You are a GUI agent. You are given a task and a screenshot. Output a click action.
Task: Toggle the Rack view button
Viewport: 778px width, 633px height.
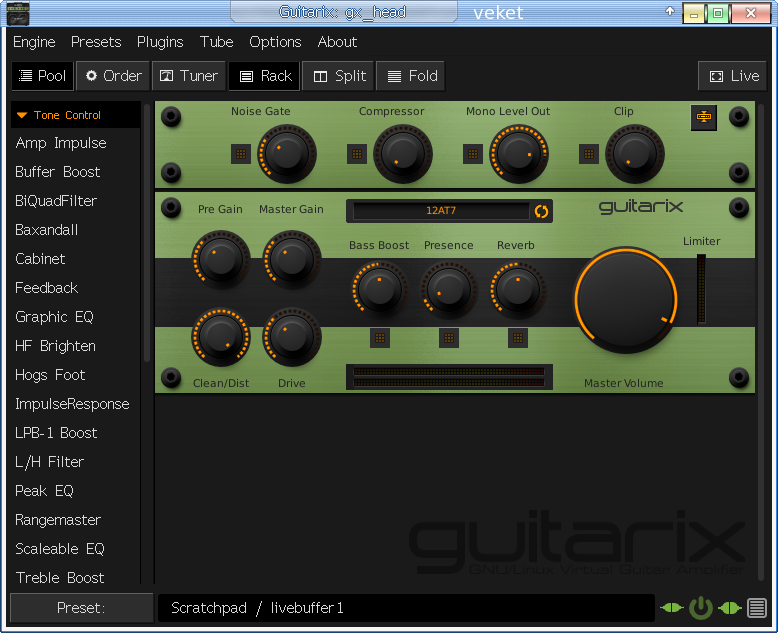pyautogui.click(x=264, y=76)
